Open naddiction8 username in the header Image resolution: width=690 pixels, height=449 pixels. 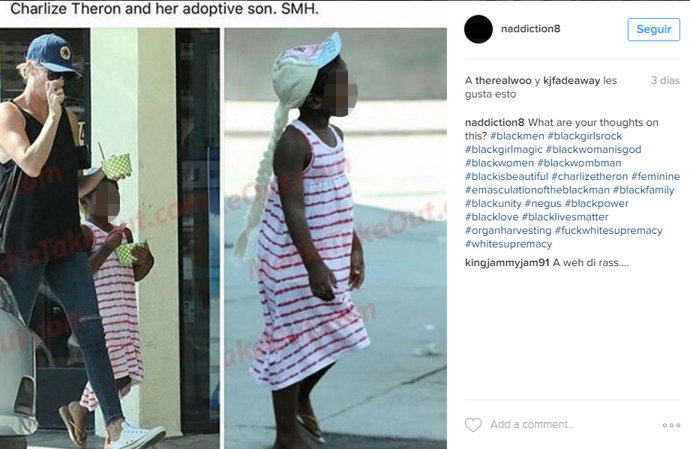[x=531, y=29]
